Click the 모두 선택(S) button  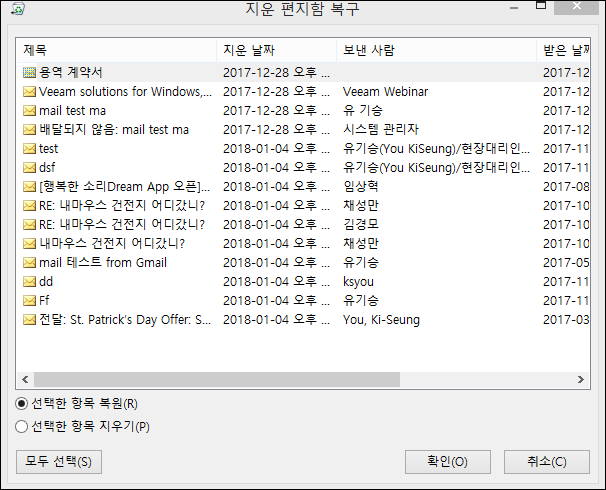(59, 462)
